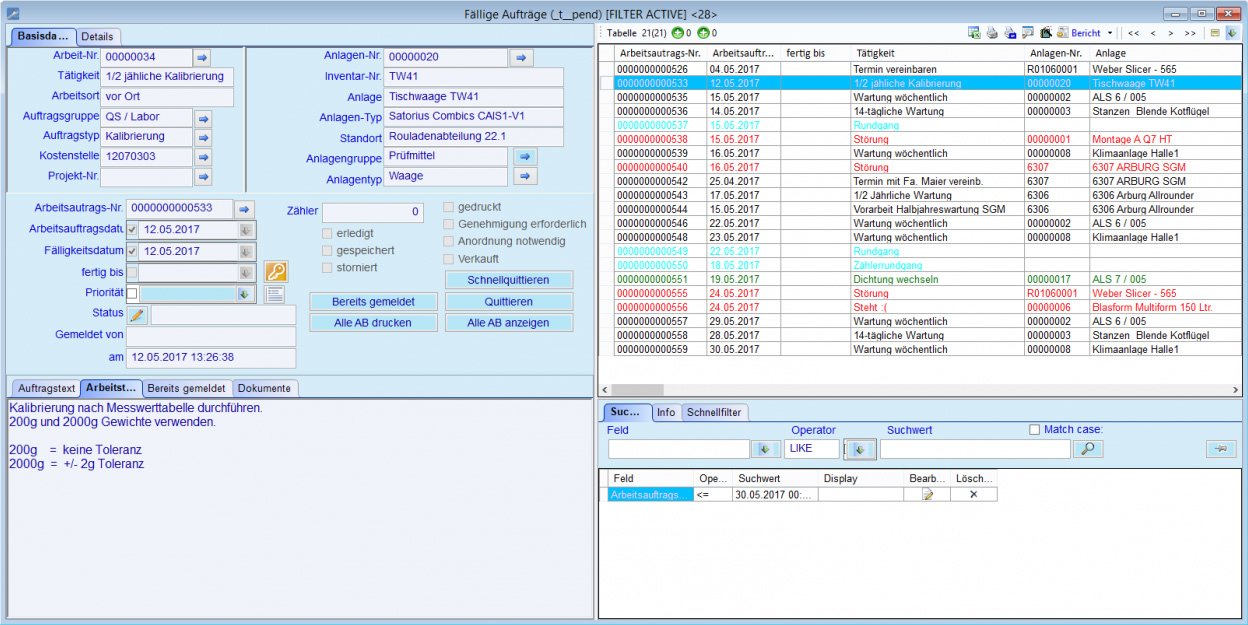Open the Feld dropdown in search panel

point(765,449)
